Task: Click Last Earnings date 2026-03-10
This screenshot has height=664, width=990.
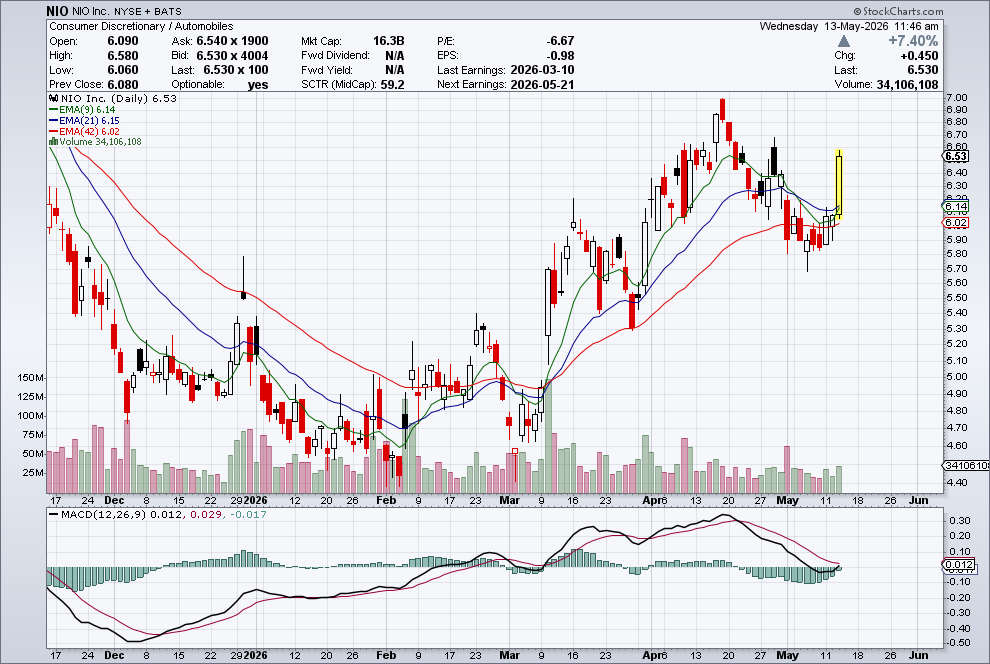Action: tap(542, 70)
